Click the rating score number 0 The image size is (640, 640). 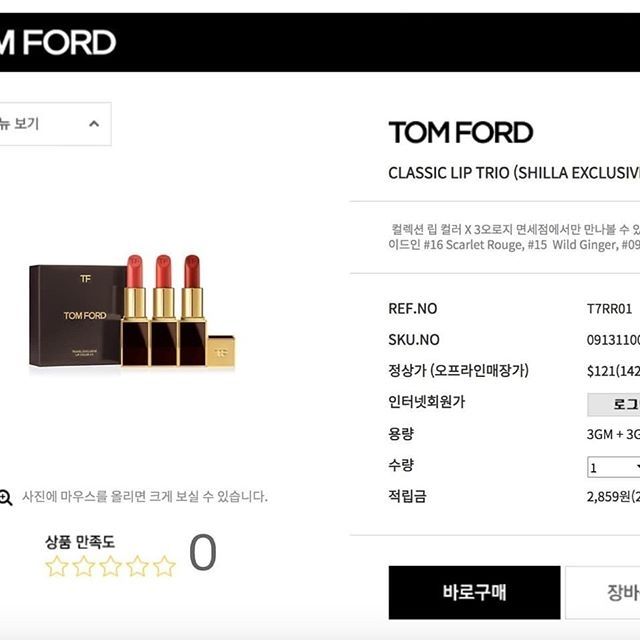[202, 552]
